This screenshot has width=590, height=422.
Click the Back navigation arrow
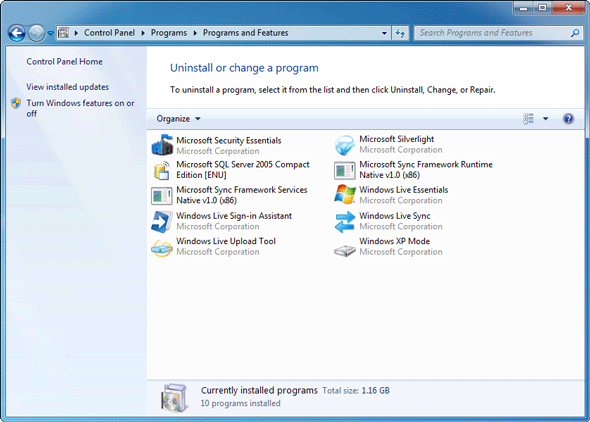point(17,33)
